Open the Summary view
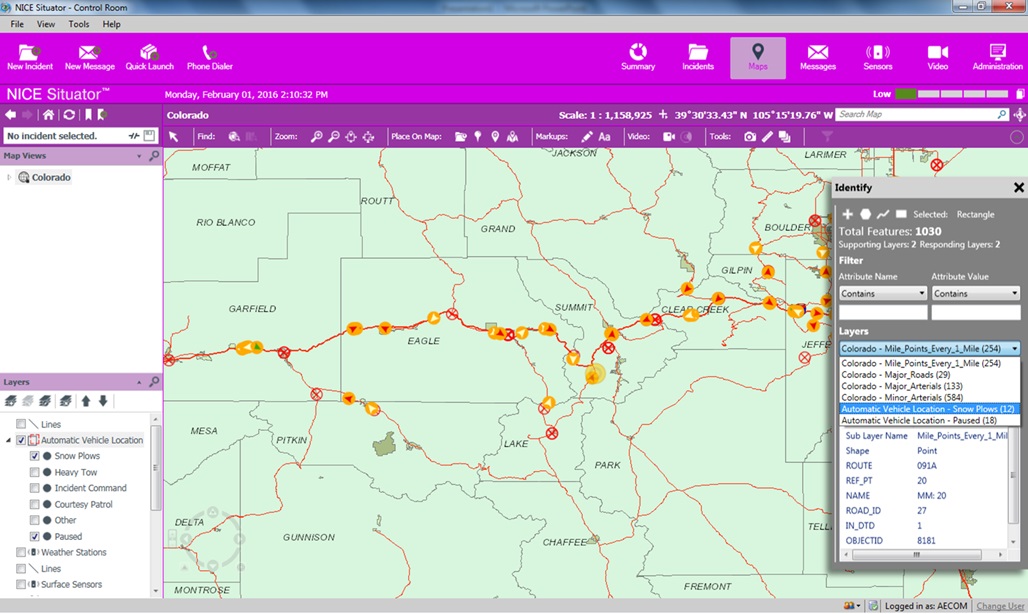This screenshot has width=1028, height=614. pyautogui.click(x=638, y=57)
